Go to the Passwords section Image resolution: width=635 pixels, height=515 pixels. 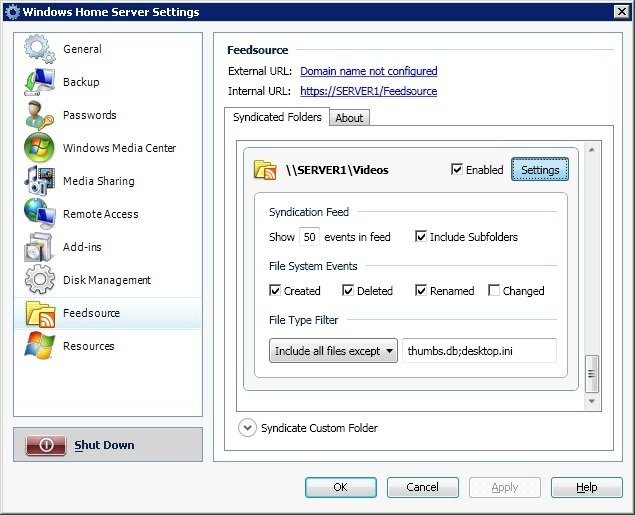click(x=89, y=115)
